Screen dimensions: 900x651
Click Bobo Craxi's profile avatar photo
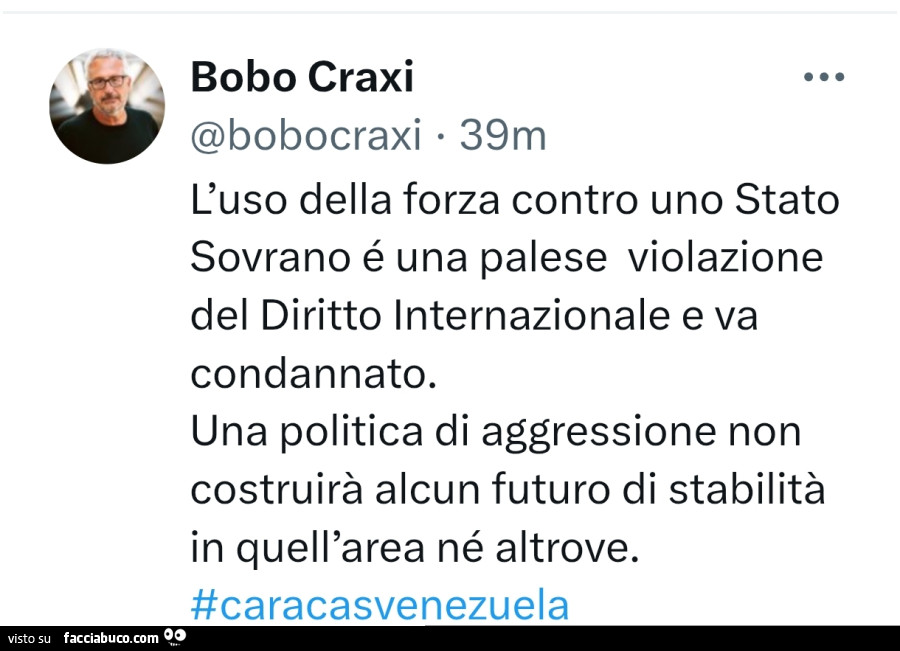(x=107, y=106)
